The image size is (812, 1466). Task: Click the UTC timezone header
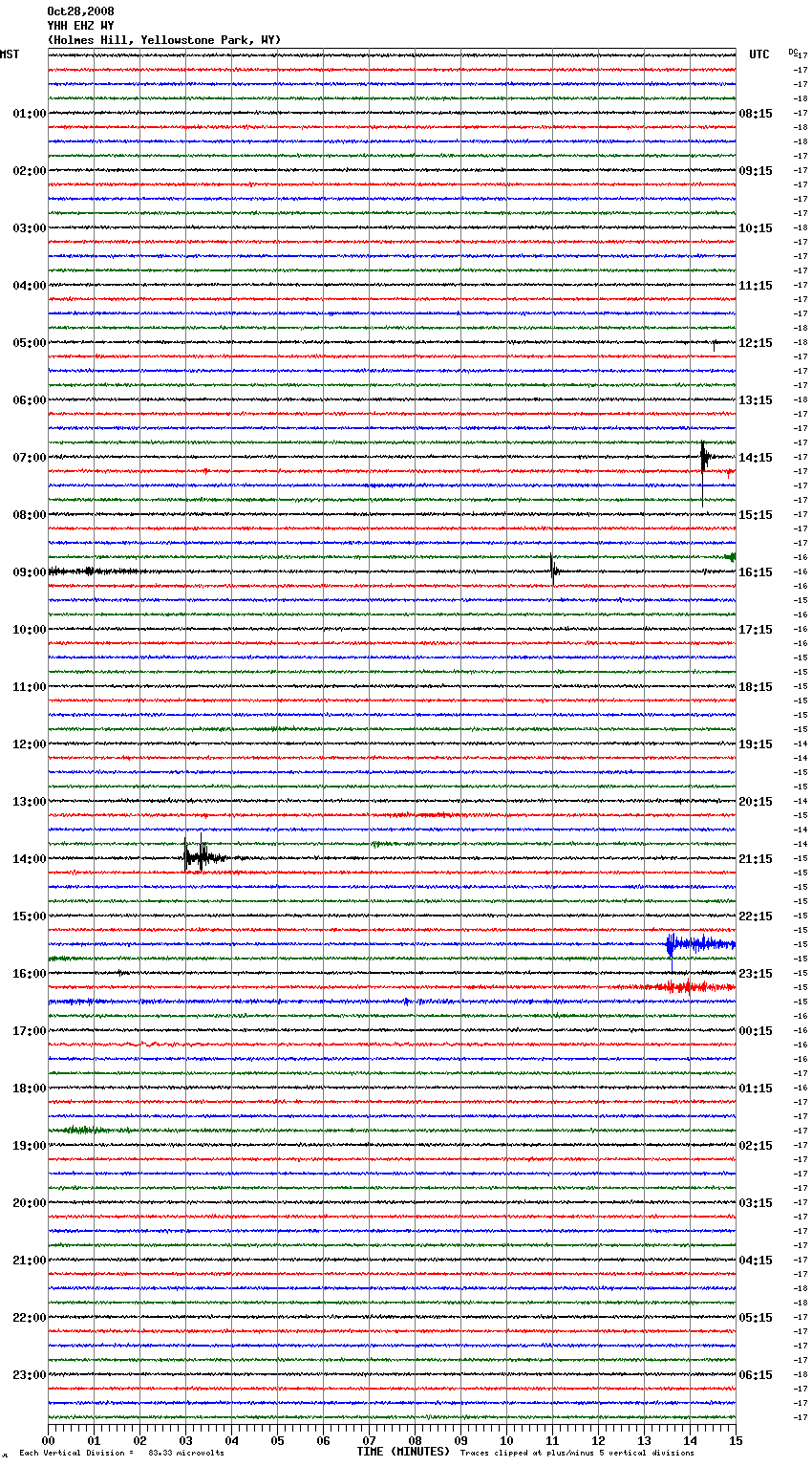point(759,54)
